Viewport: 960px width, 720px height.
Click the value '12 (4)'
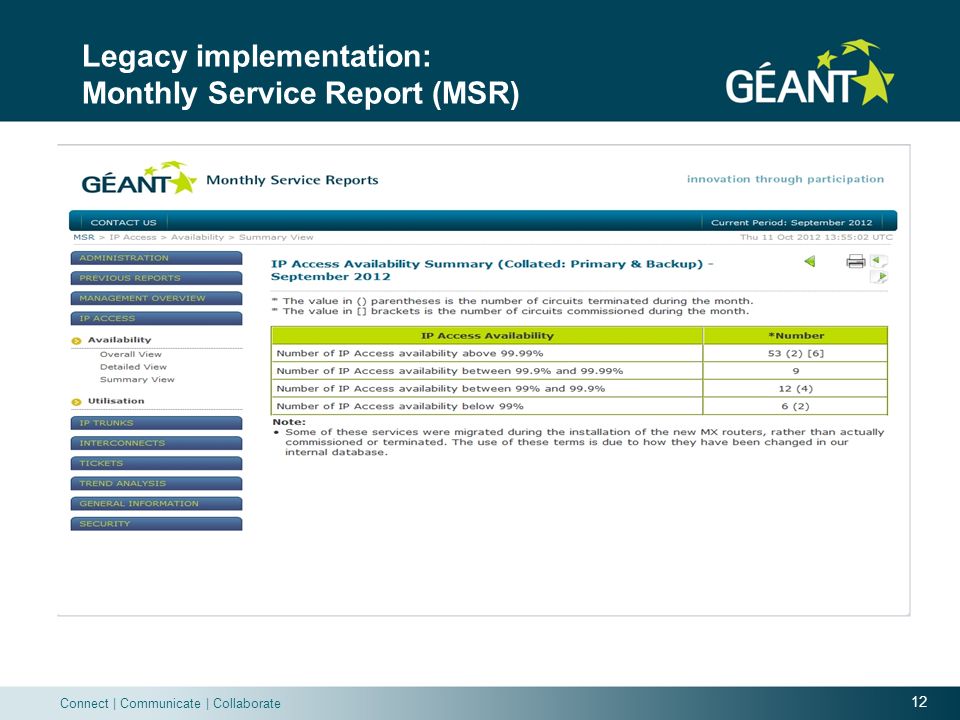[796, 389]
